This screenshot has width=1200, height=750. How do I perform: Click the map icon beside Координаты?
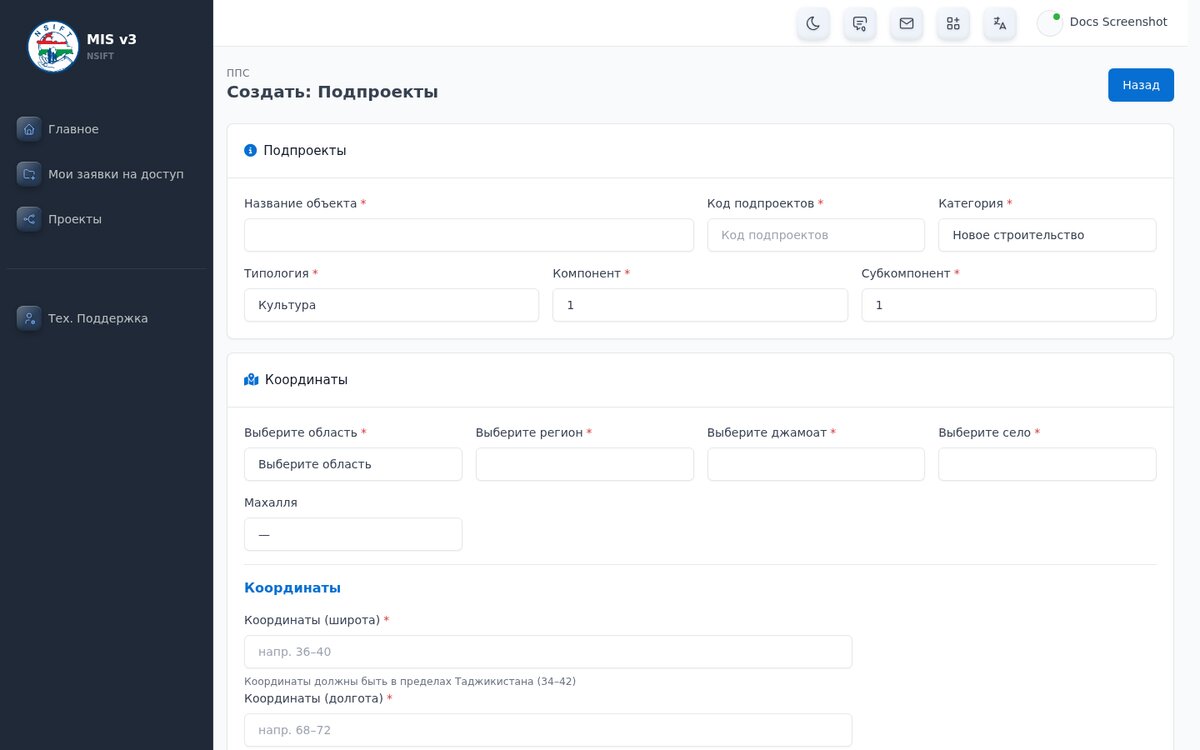(251, 380)
